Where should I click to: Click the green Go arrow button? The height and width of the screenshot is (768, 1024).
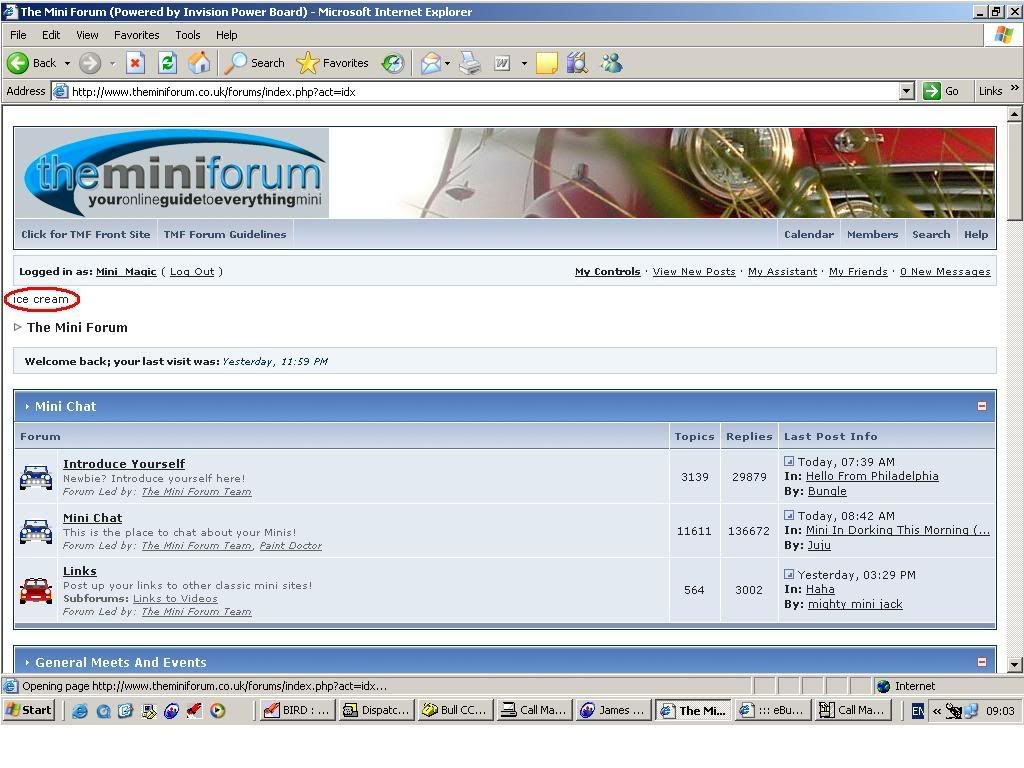(931, 91)
